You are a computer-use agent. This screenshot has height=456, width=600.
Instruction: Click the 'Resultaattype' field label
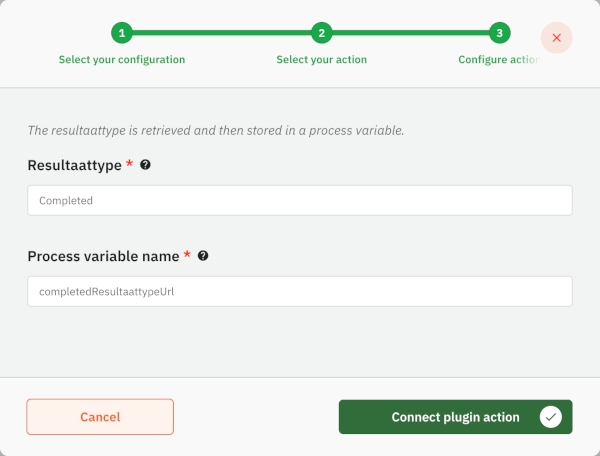[x=74, y=164]
